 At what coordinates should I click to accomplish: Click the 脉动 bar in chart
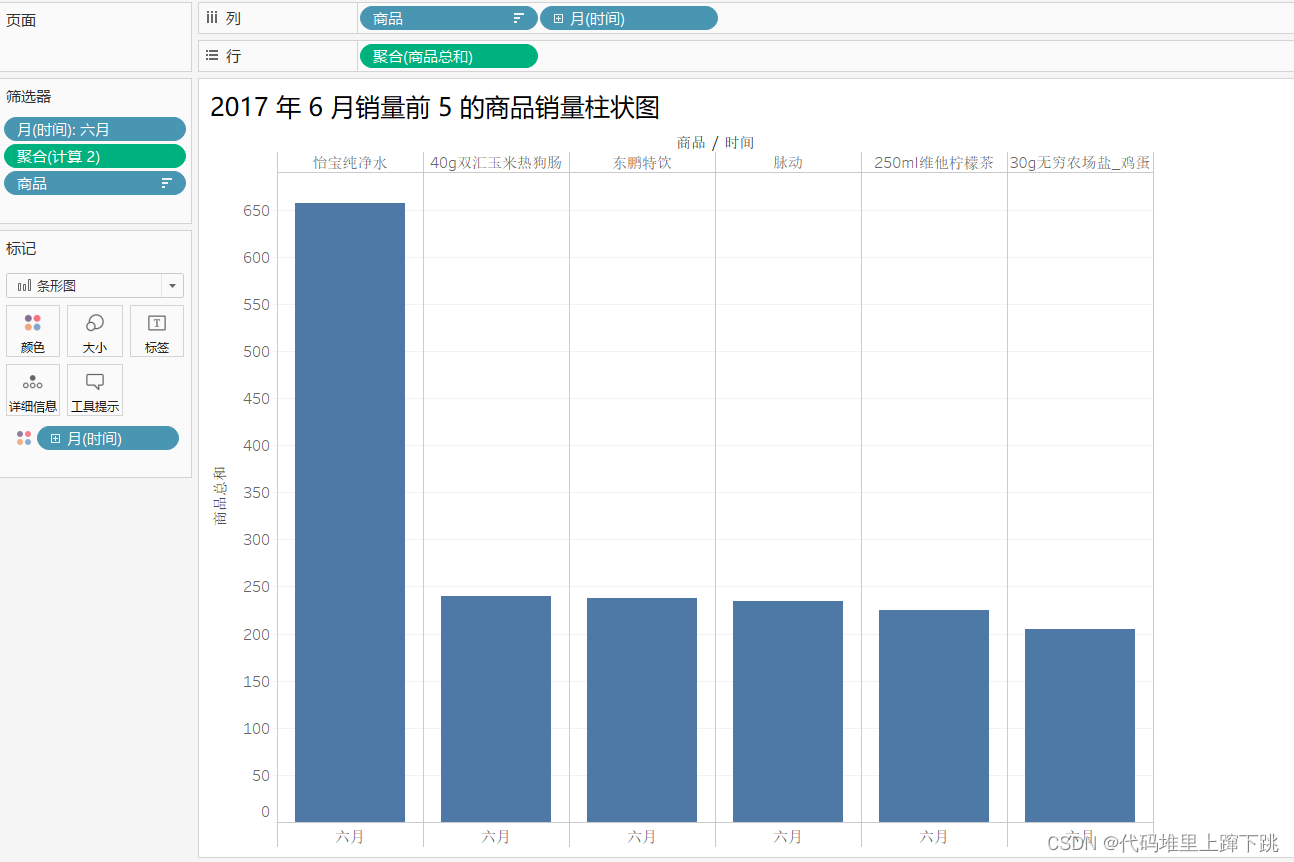tap(788, 711)
